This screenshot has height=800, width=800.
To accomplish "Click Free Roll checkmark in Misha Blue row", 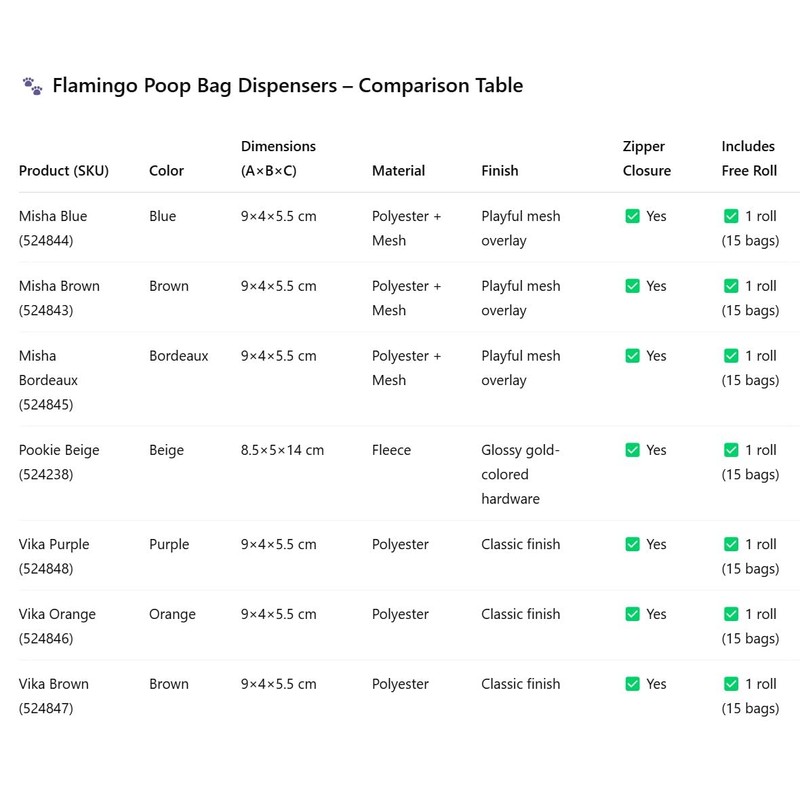I will pos(731,216).
